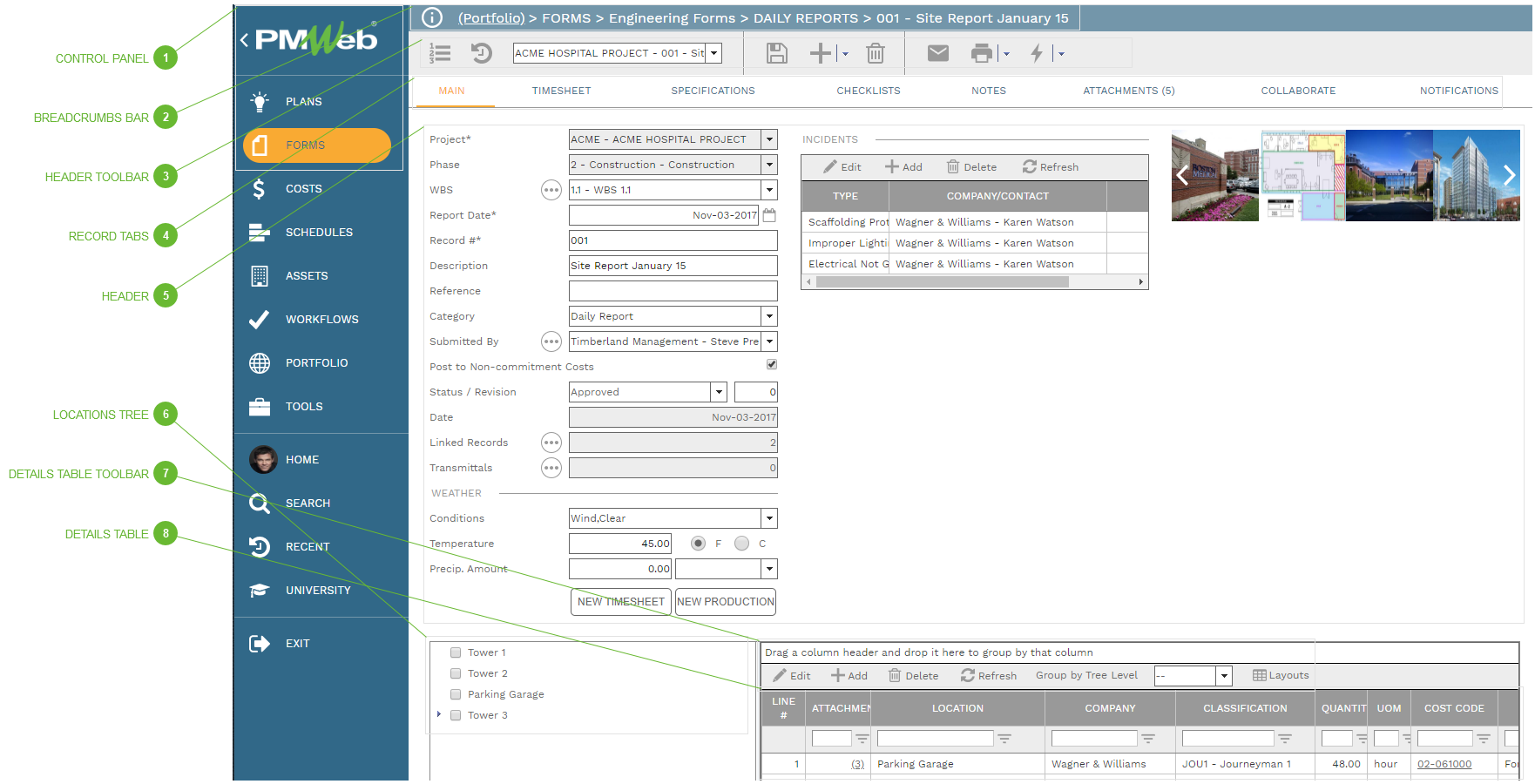Add new record with plus icon
Viewport: 1535px width, 784px height.
click(821, 54)
